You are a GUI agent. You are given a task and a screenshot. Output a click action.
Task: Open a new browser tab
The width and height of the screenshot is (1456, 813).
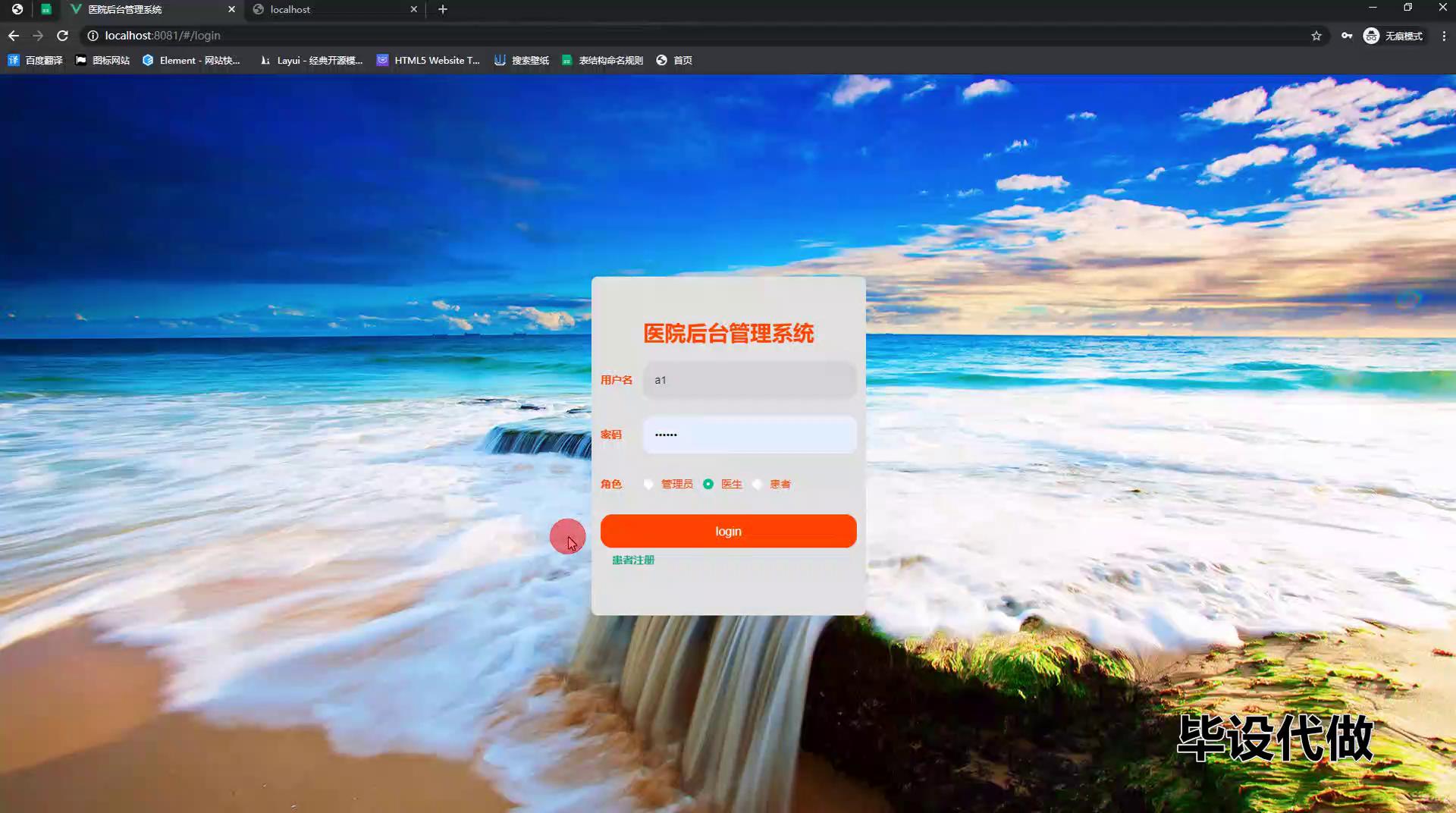tap(443, 9)
